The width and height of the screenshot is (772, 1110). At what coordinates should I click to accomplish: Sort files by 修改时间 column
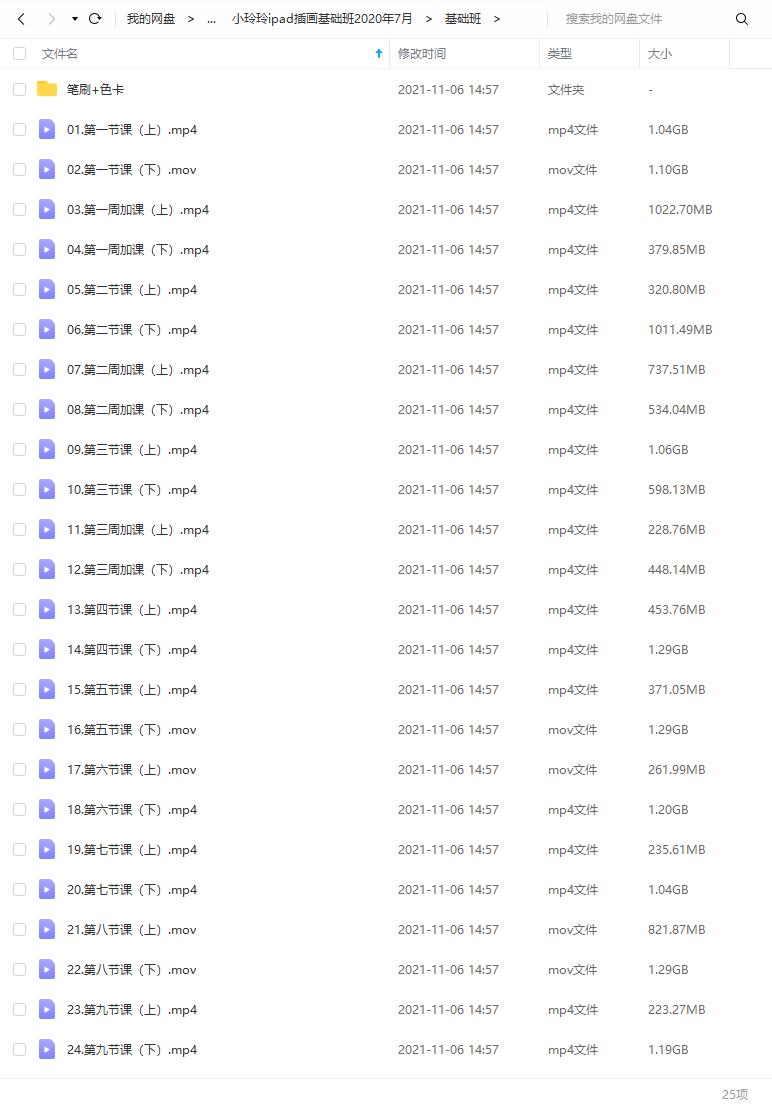coord(422,54)
